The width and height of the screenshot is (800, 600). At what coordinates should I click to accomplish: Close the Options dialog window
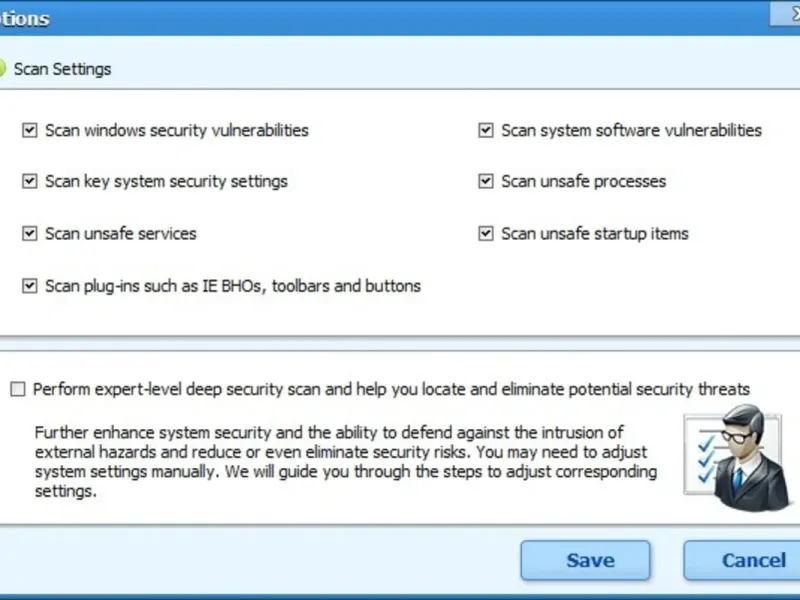coord(784,15)
